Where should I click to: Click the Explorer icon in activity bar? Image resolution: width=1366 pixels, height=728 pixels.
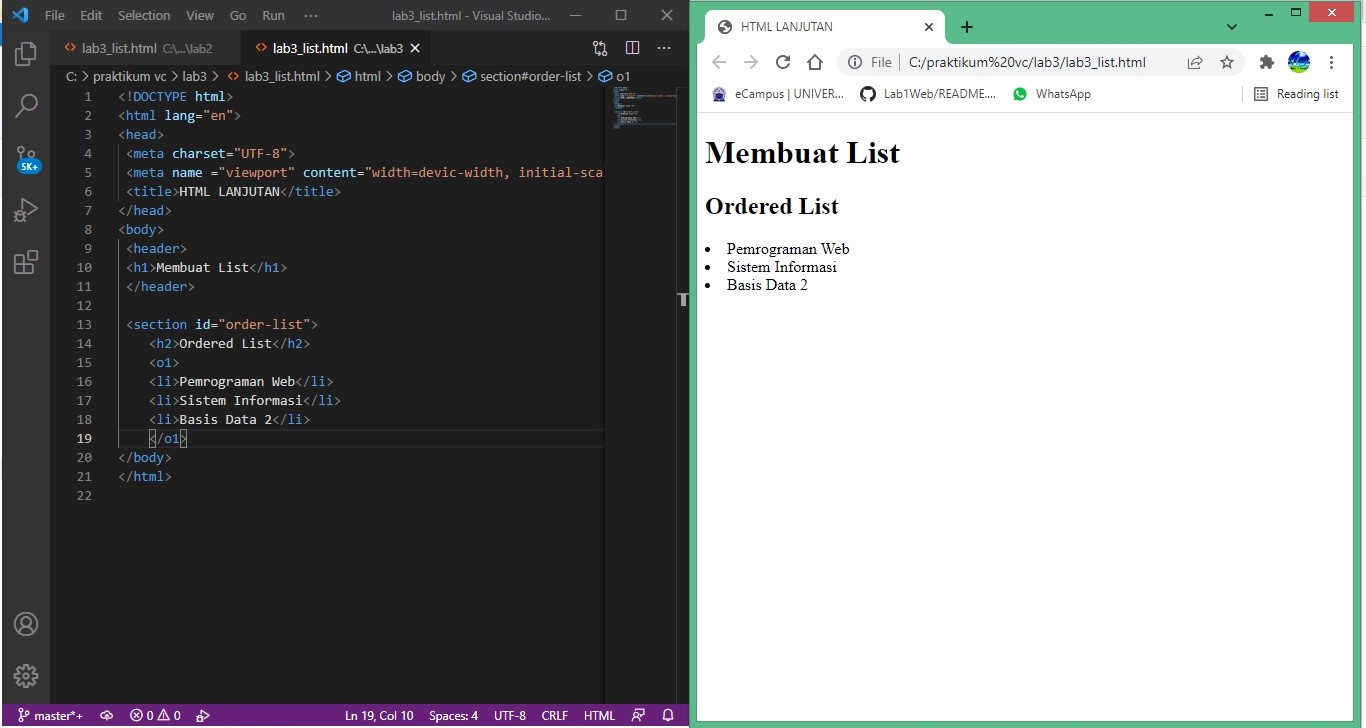pyautogui.click(x=26, y=54)
